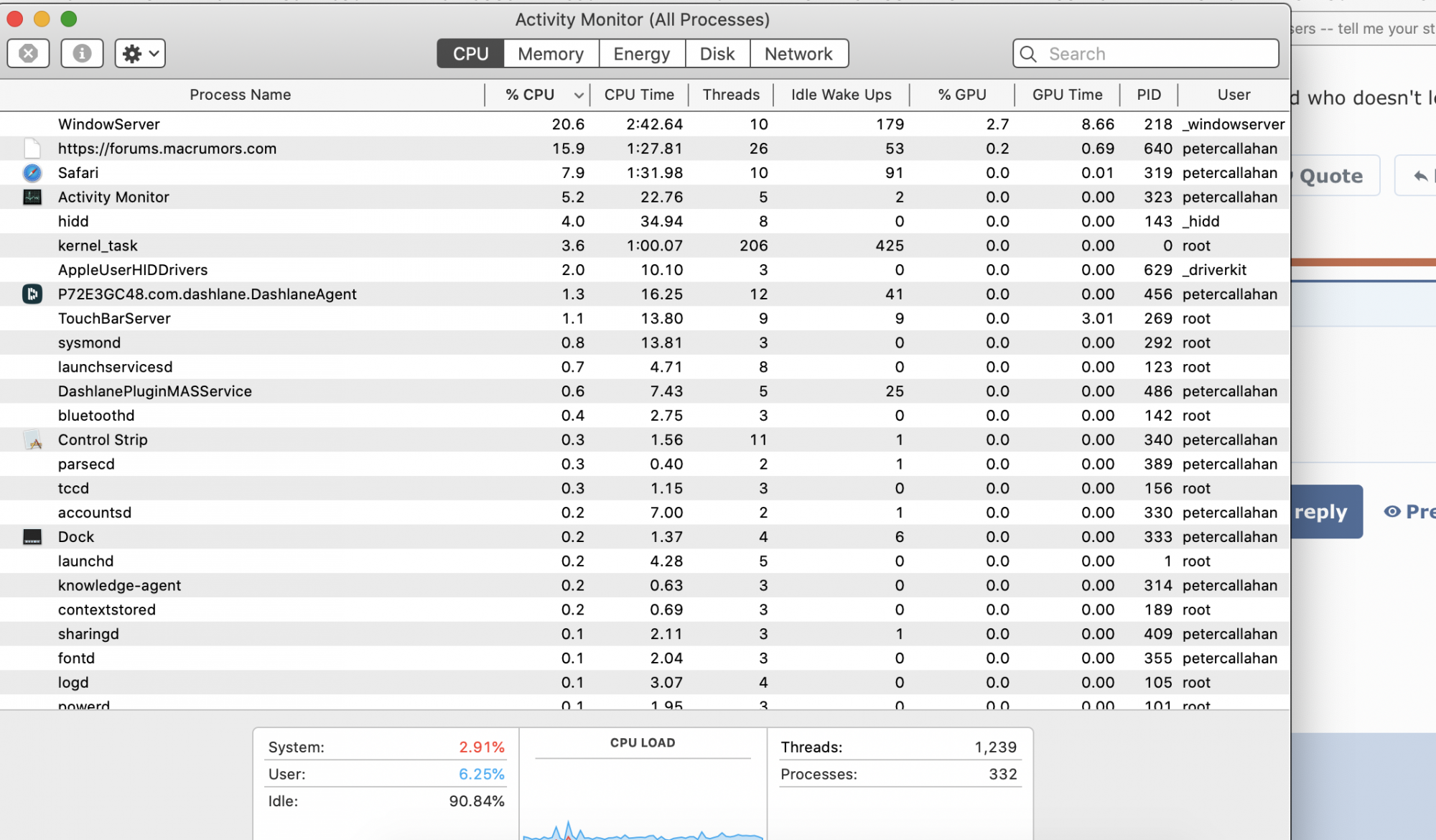Click the green zoom window button

(68, 19)
